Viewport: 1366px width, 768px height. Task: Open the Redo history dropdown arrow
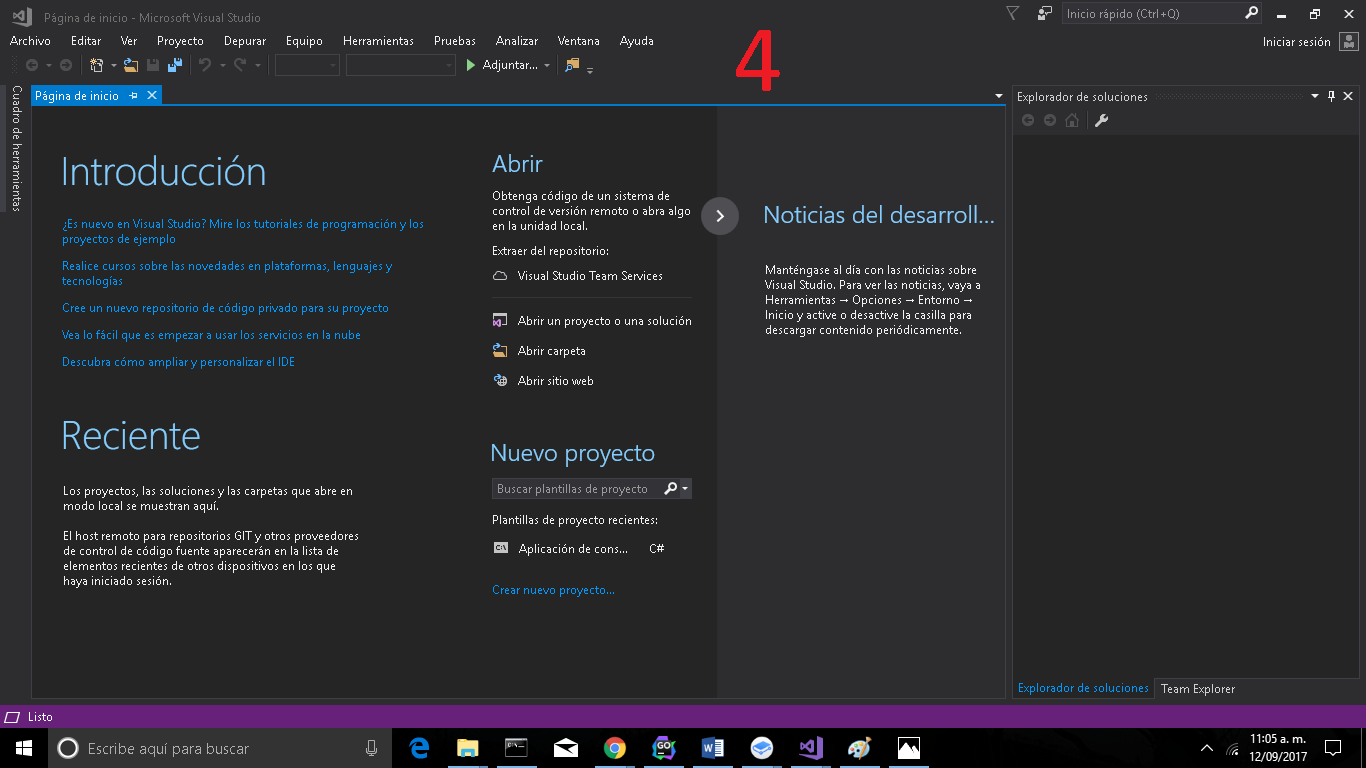pyautogui.click(x=257, y=66)
